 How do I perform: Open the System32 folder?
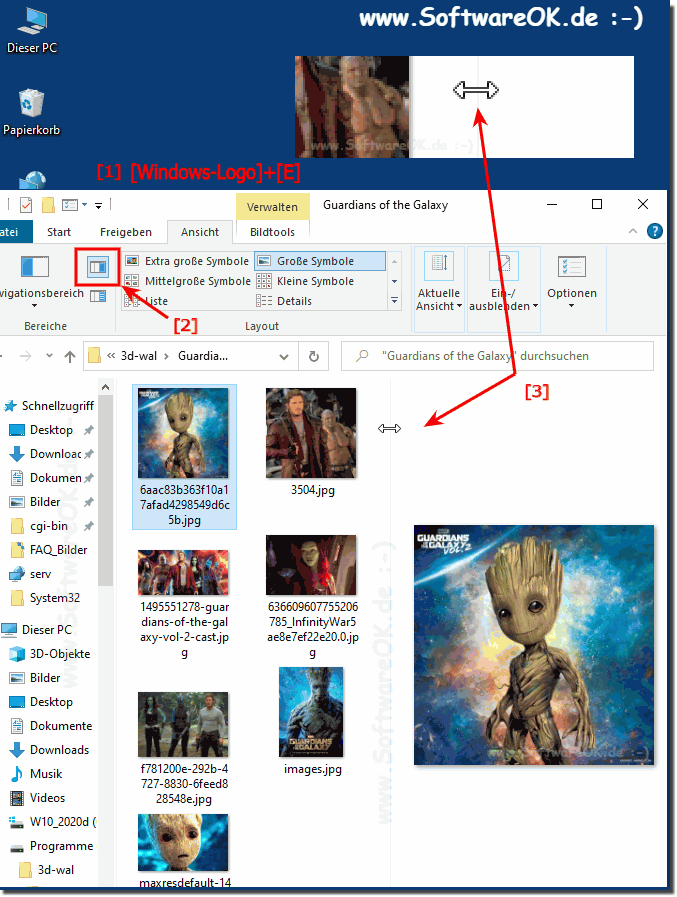click(x=46, y=598)
